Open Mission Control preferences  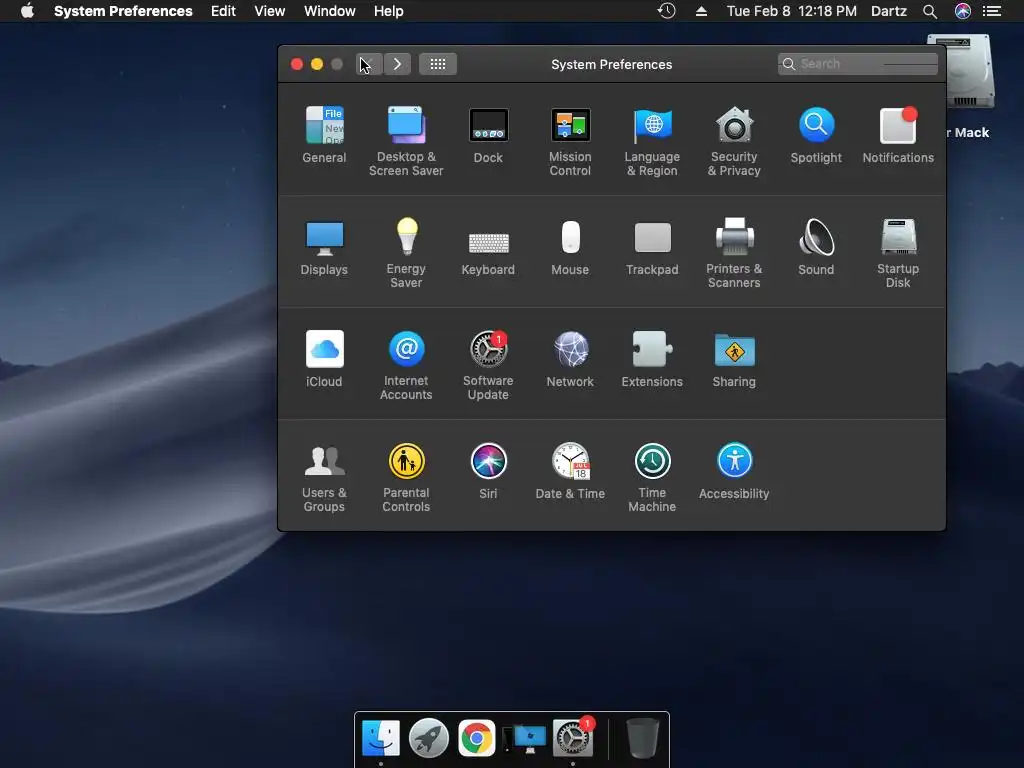[570, 141]
